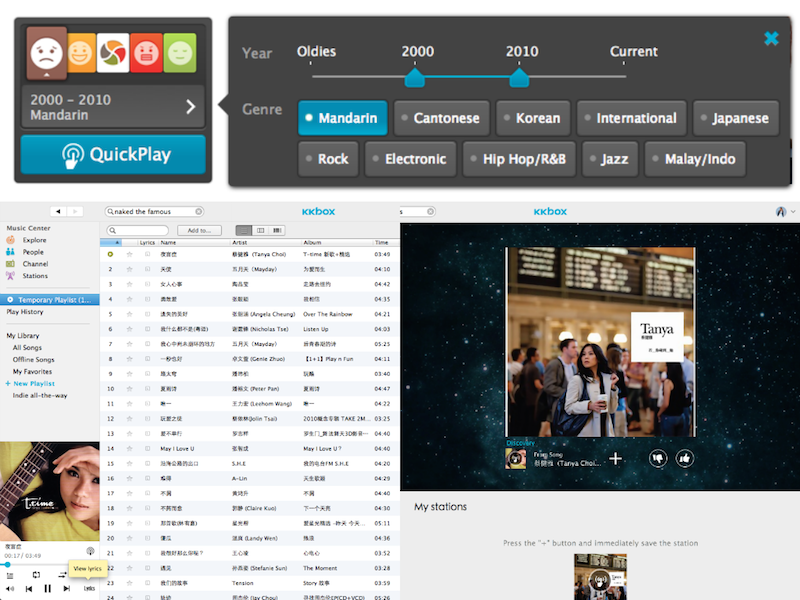Open Offline Songs

tap(33, 360)
